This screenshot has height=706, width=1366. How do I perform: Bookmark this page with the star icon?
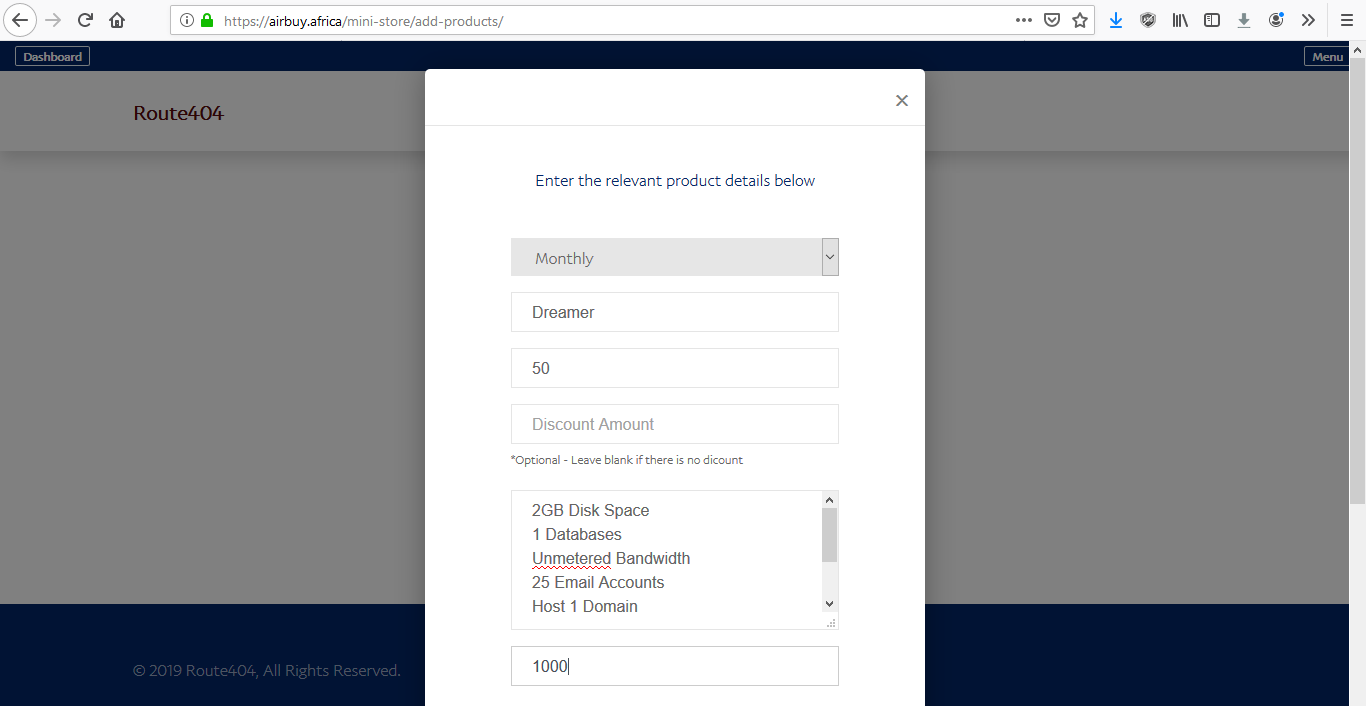click(x=1080, y=20)
